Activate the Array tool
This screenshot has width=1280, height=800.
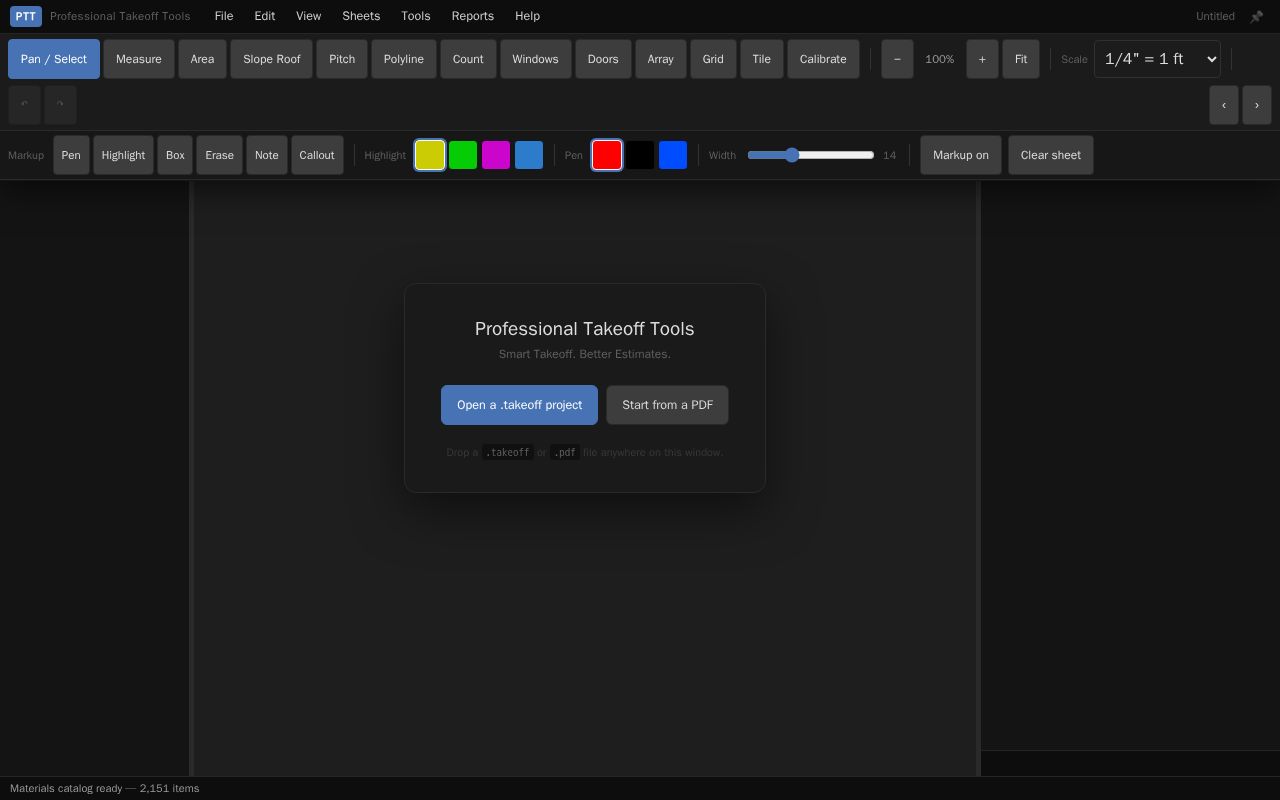click(x=661, y=59)
